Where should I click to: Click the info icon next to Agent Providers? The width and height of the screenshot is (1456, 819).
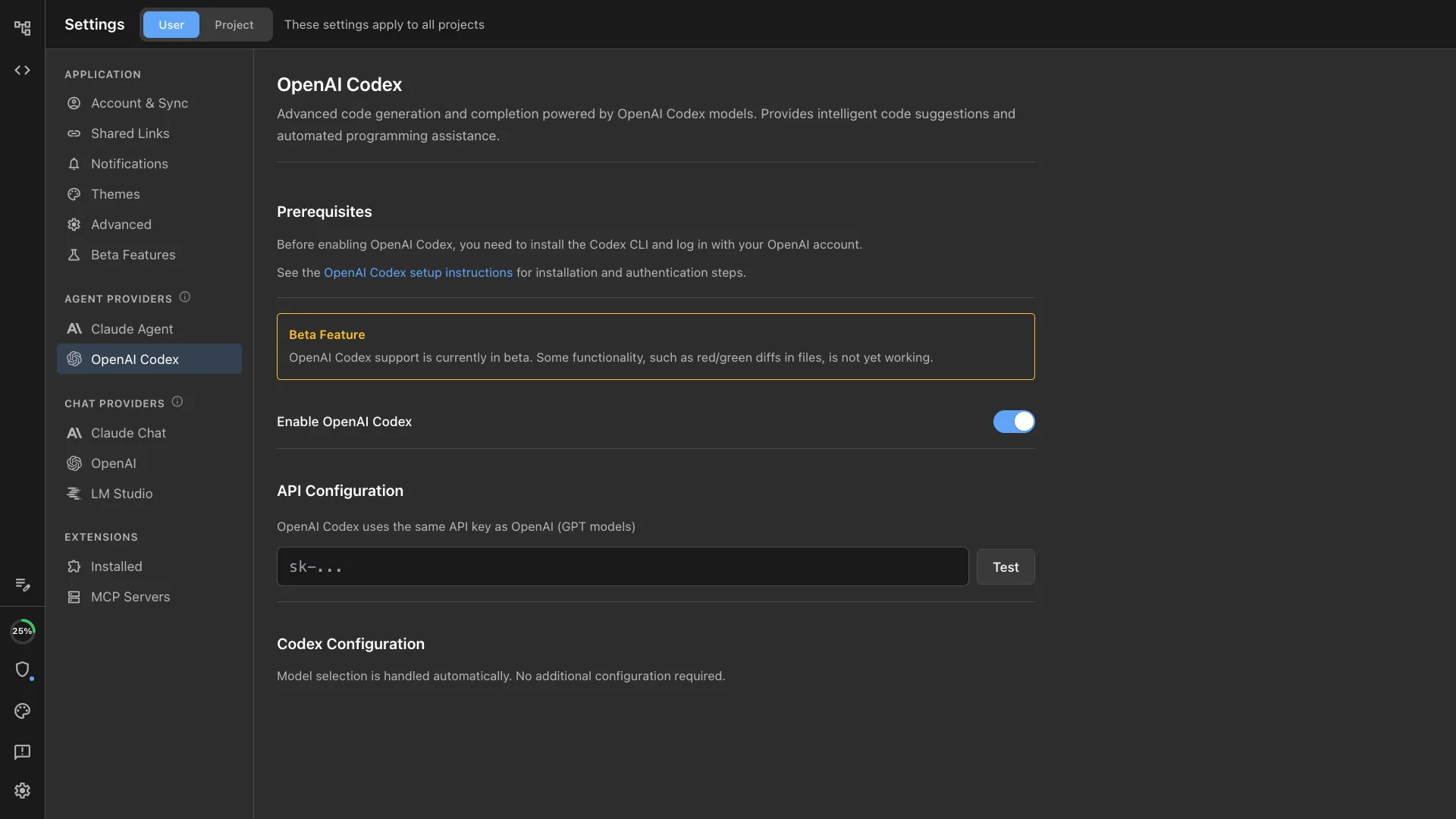point(185,297)
